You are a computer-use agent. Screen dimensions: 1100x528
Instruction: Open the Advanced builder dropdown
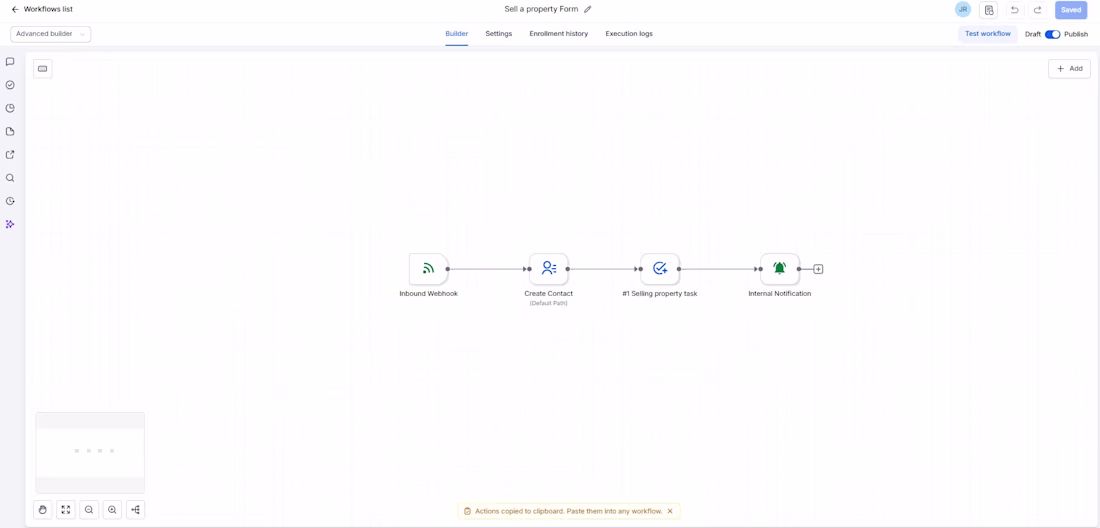click(51, 34)
